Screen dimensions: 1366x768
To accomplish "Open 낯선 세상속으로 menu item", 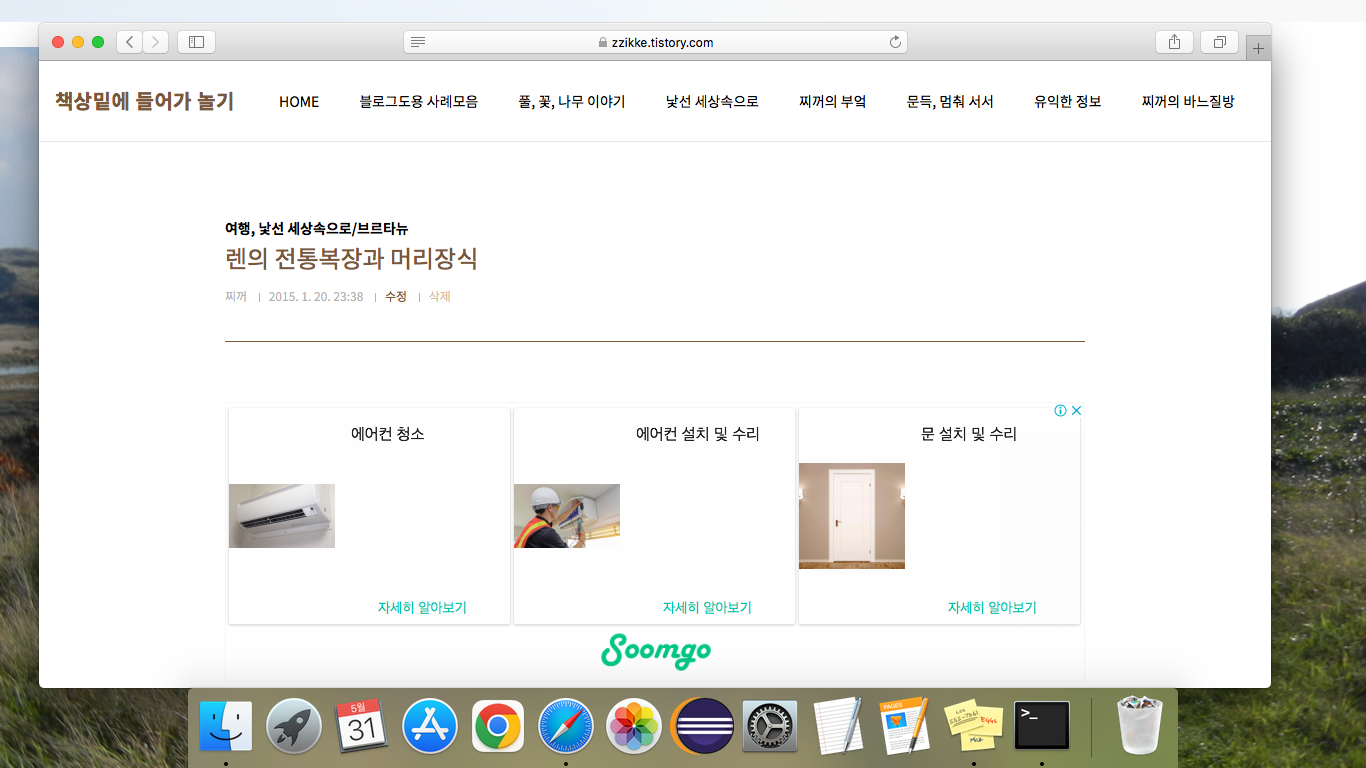I will [x=712, y=101].
